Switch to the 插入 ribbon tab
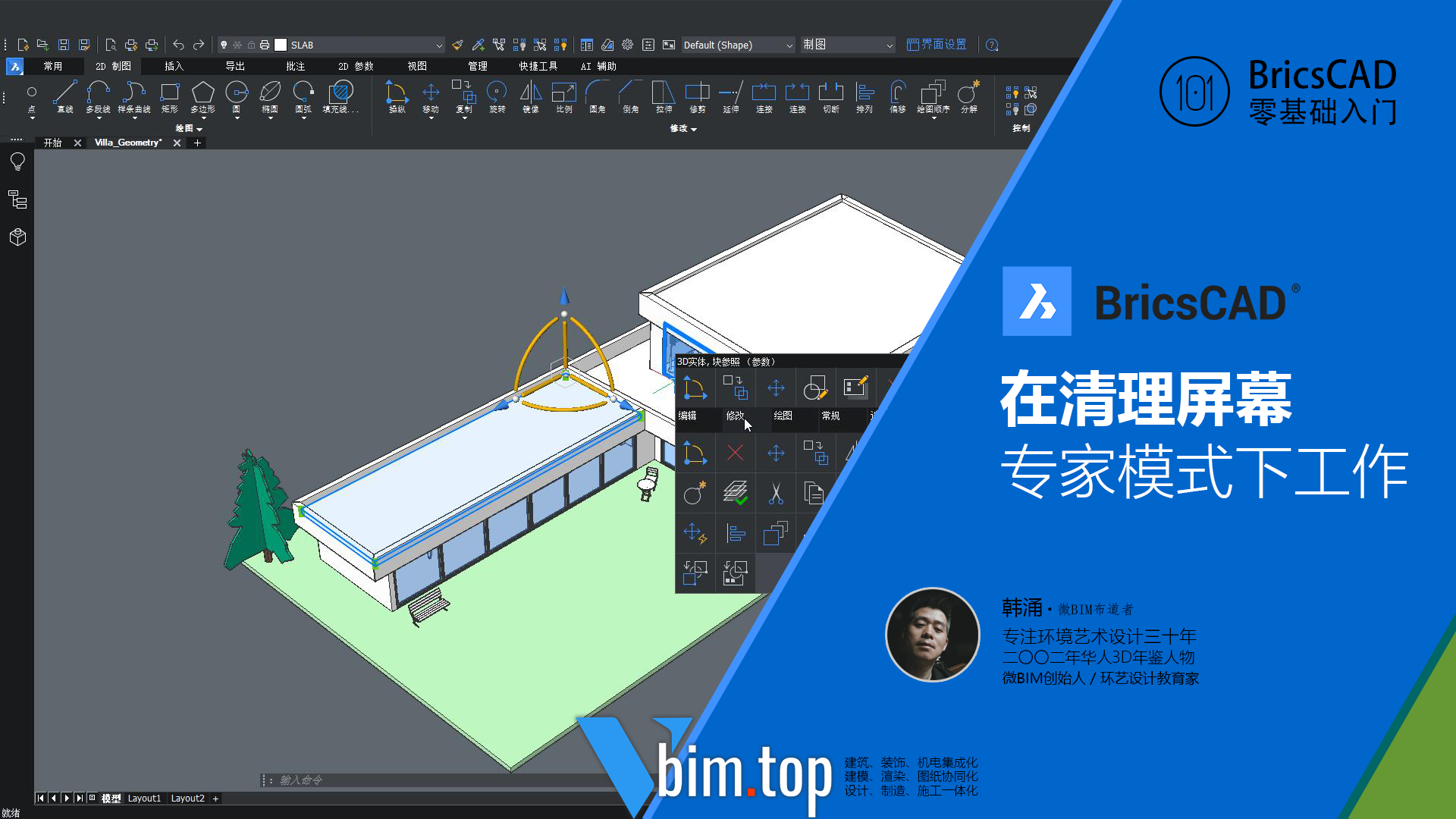1456x819 pixels. [x=174, y=66]
